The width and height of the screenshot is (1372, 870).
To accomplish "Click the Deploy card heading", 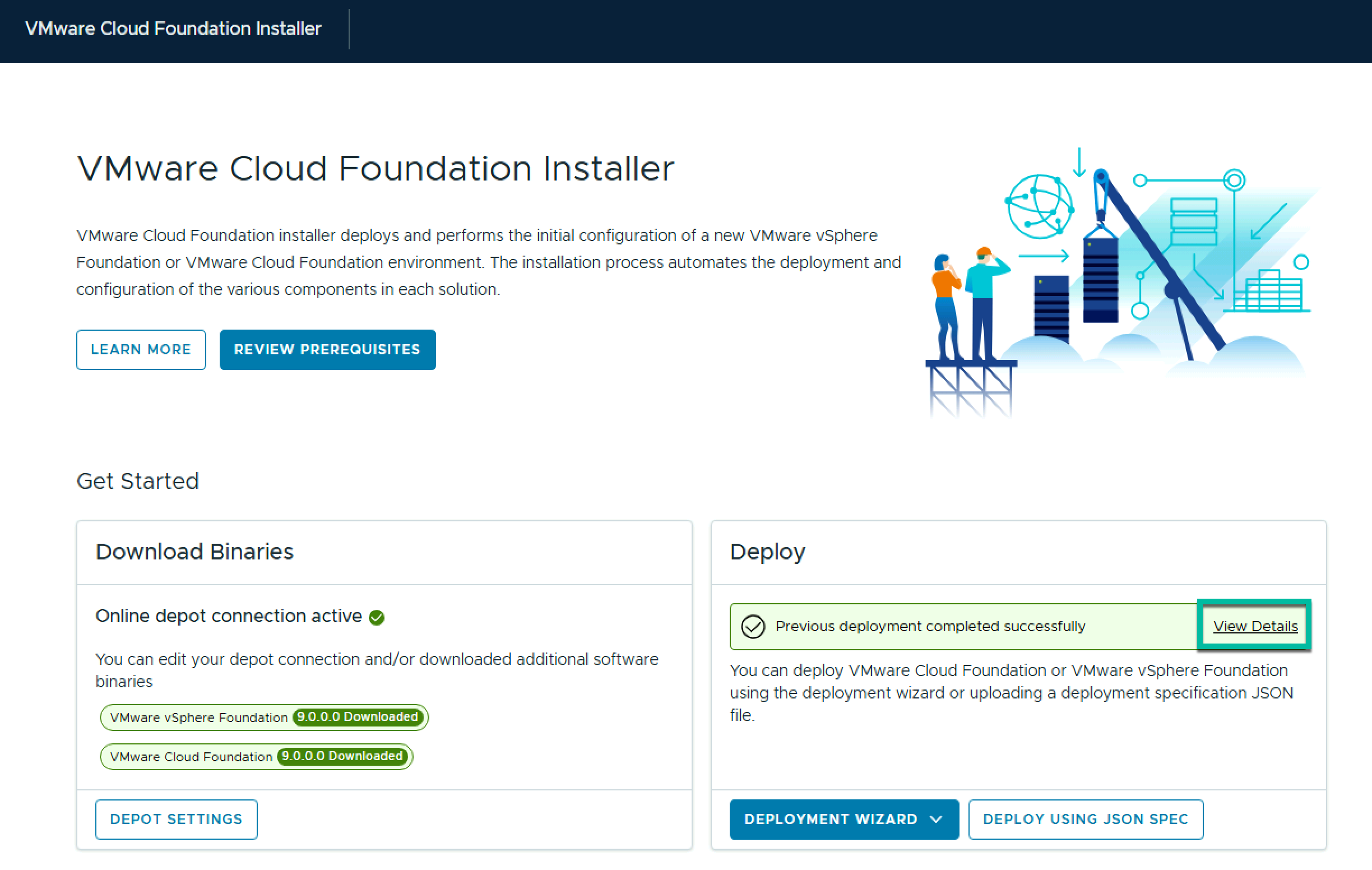I will click(x=767, y=552).
